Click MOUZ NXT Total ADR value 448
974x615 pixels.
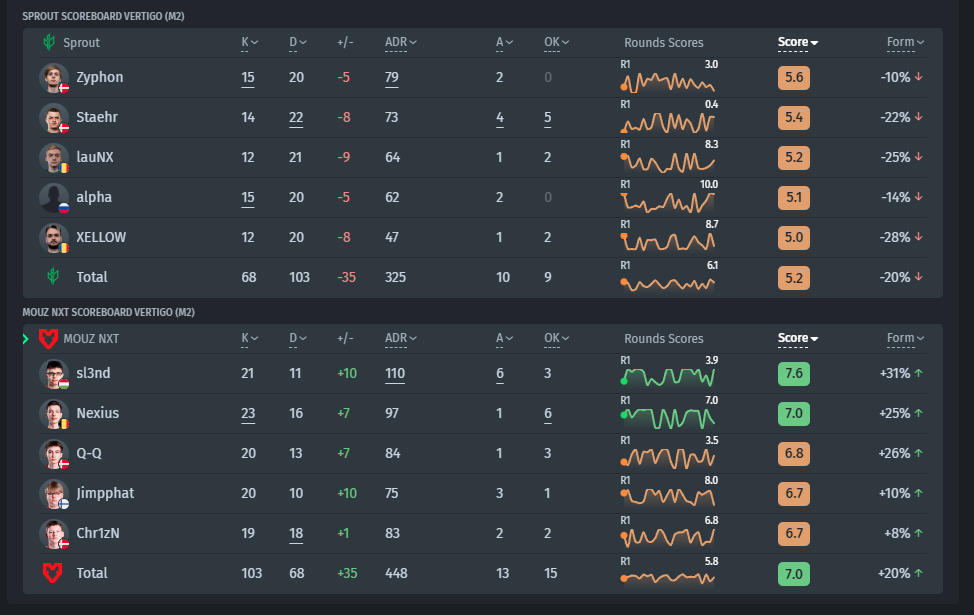tap(396, 573)
